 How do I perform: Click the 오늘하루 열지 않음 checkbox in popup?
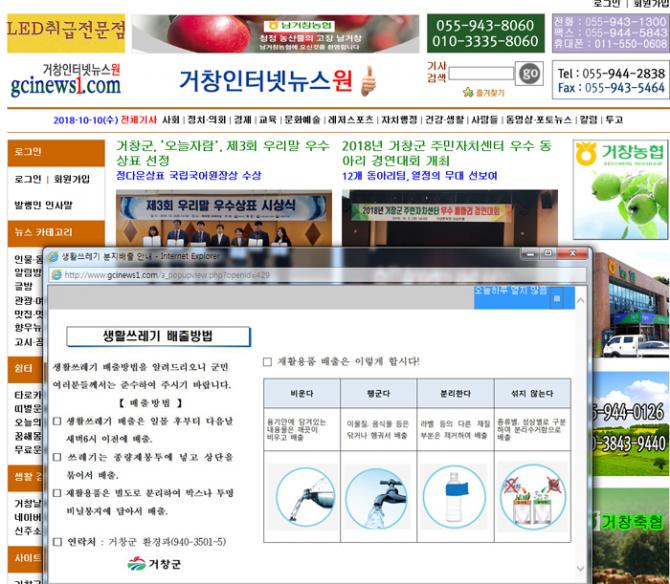[x=557, y=299]
